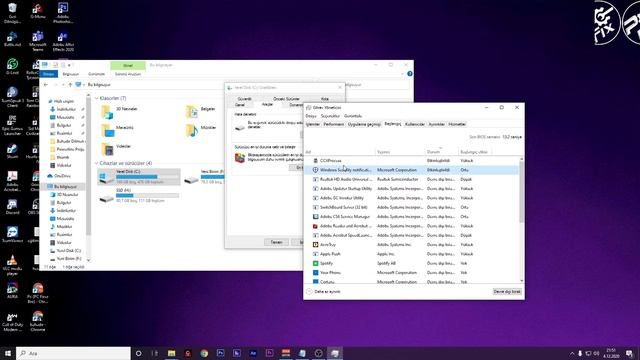Click Tamam in disk properties dialog
The width and height of the screenshot is (640, 360).
click(276, 242)
